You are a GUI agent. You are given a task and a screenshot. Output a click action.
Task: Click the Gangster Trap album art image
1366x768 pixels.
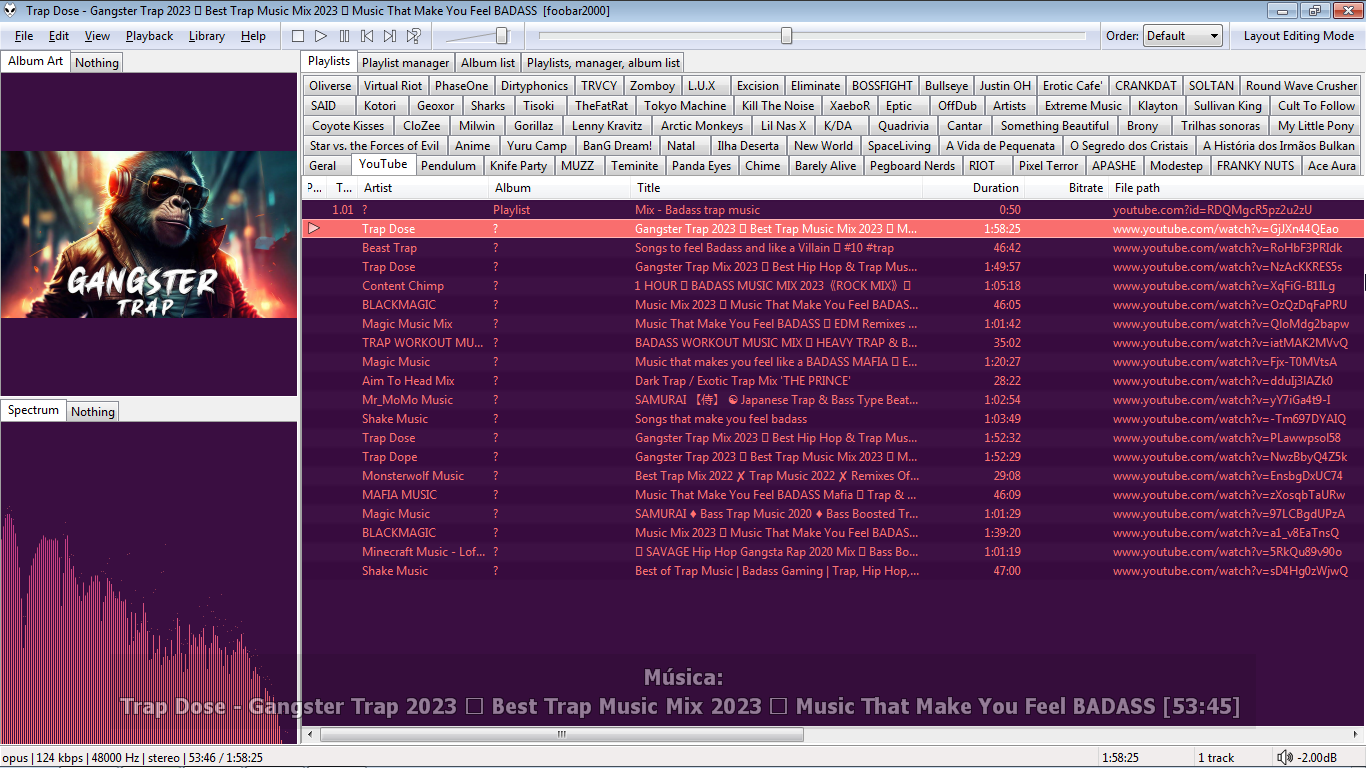[149, 234]
